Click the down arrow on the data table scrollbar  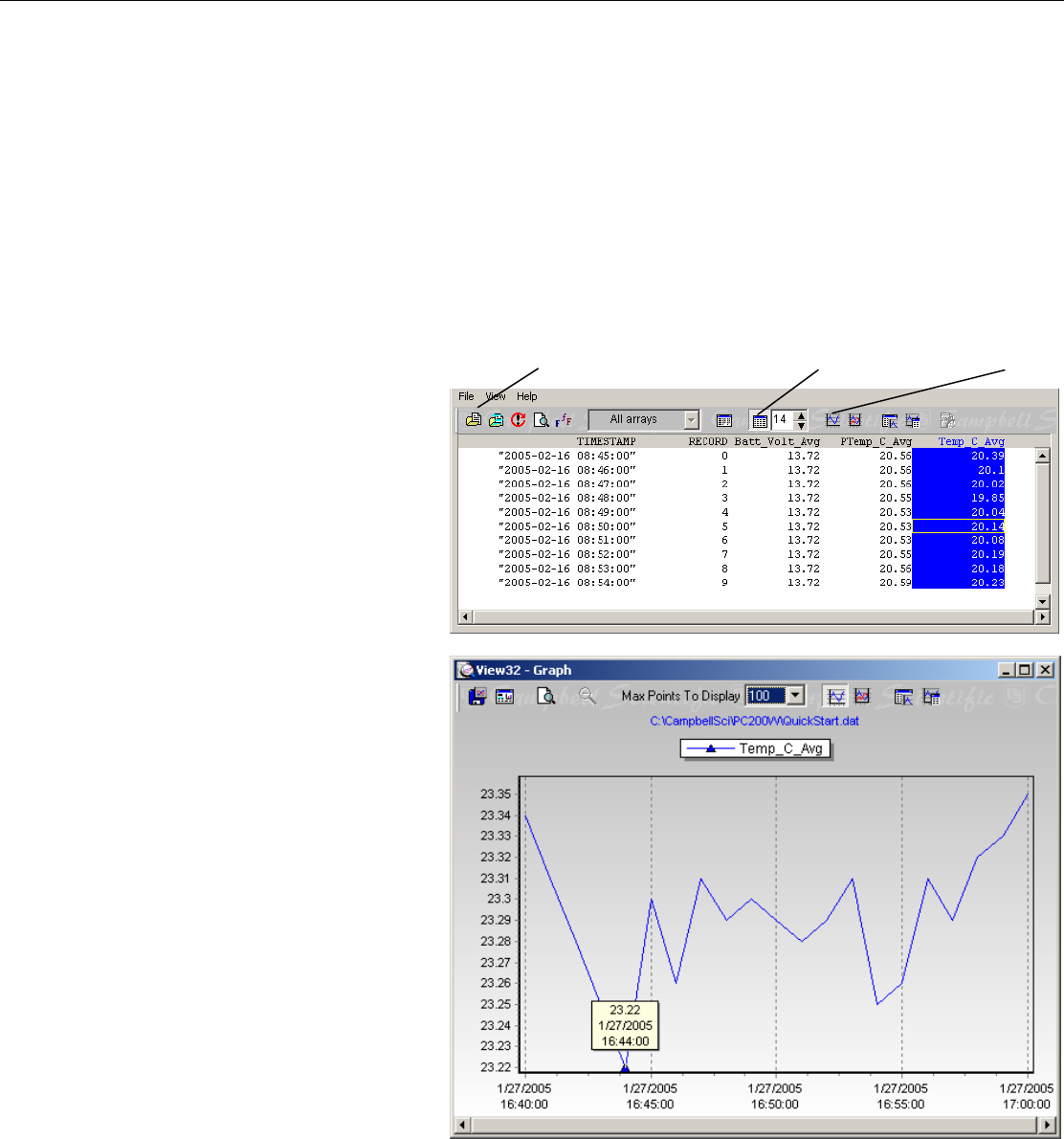click(x=1043, y=601)
